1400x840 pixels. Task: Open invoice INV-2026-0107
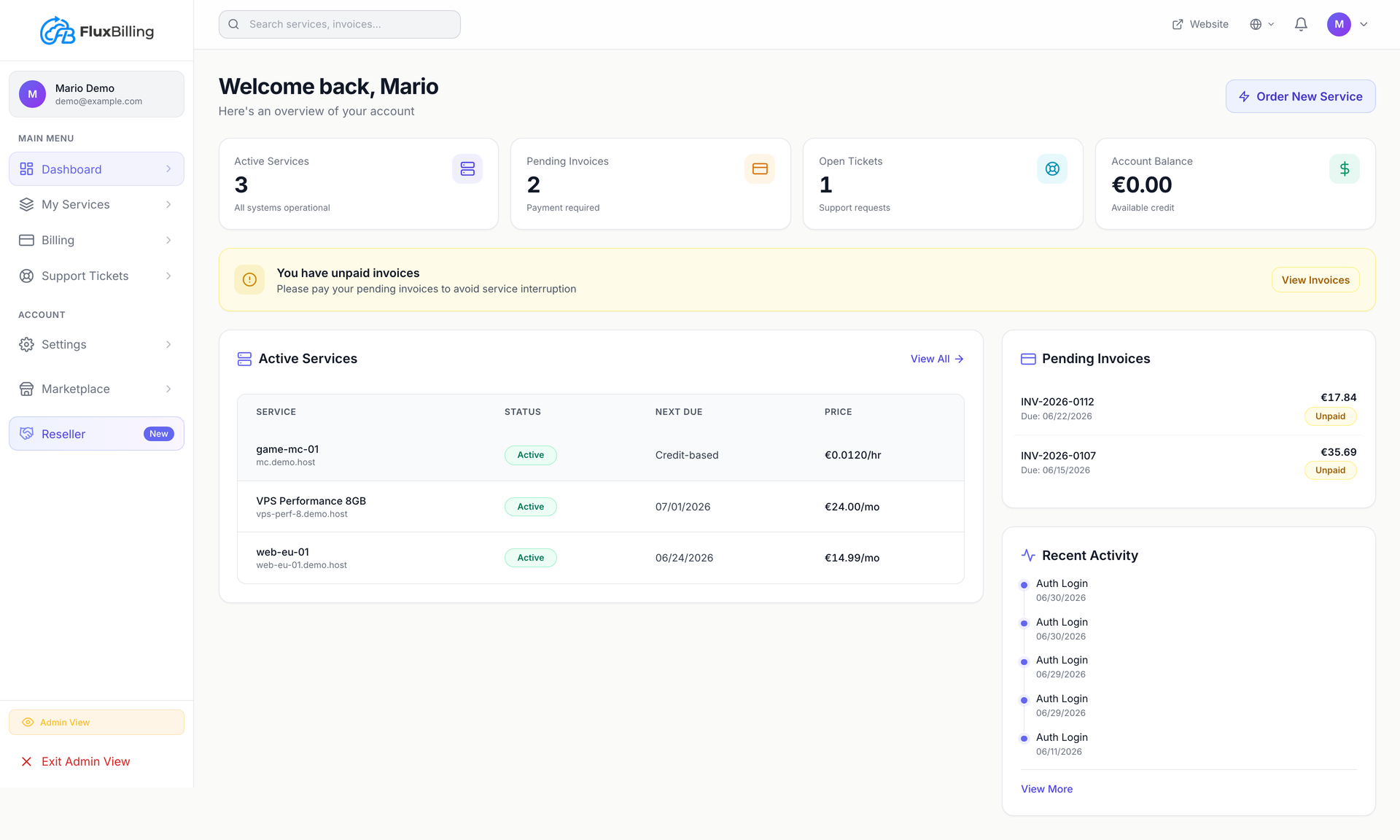click(1189, 462)
